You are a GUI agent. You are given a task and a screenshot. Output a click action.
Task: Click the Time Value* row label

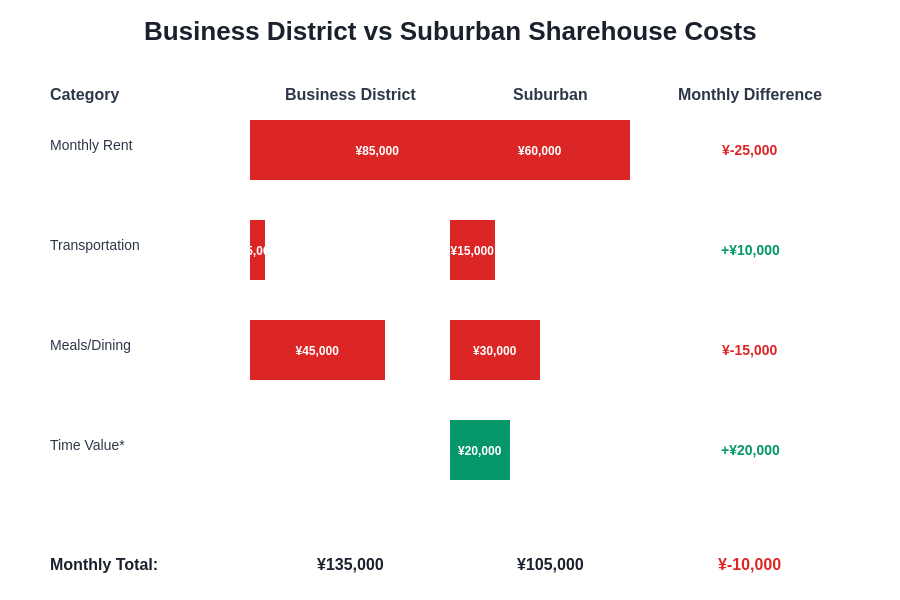(87, 445)
